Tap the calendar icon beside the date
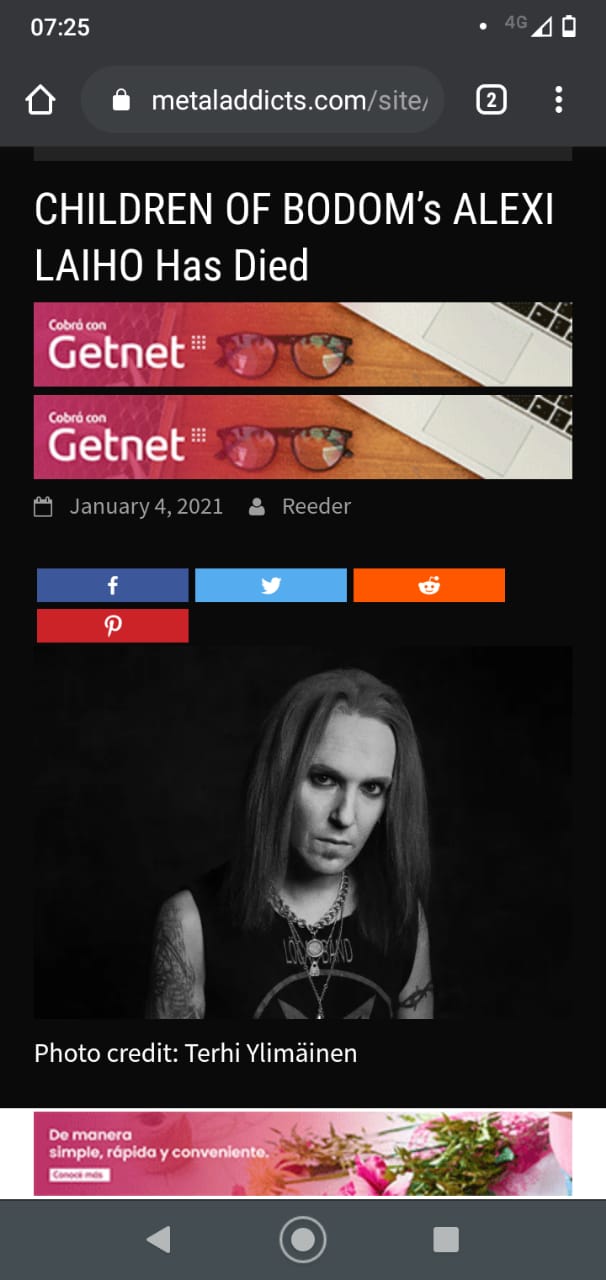 point(43,506)
